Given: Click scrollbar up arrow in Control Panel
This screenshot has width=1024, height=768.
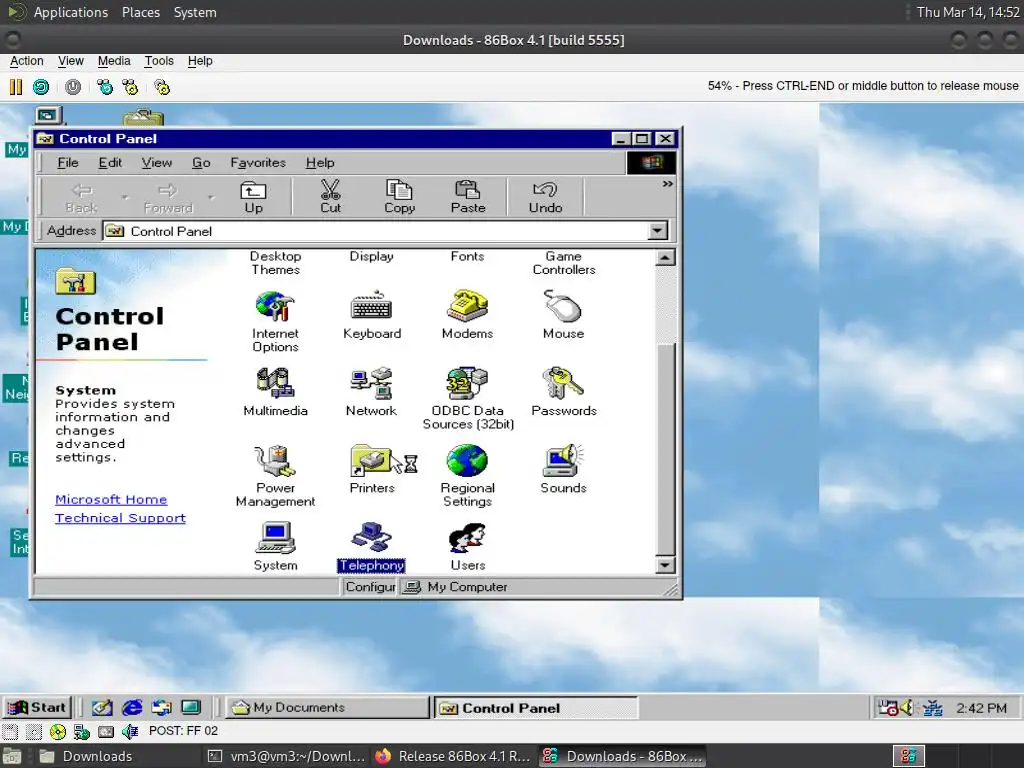Looking at the screenshot, I should tap(665, 257).
